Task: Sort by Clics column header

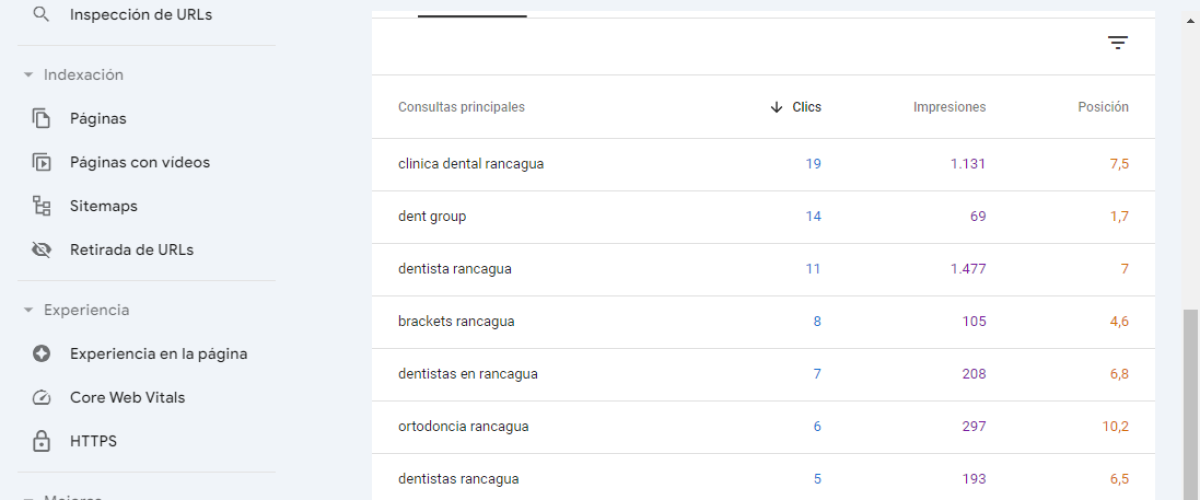Action: (806, 107)
